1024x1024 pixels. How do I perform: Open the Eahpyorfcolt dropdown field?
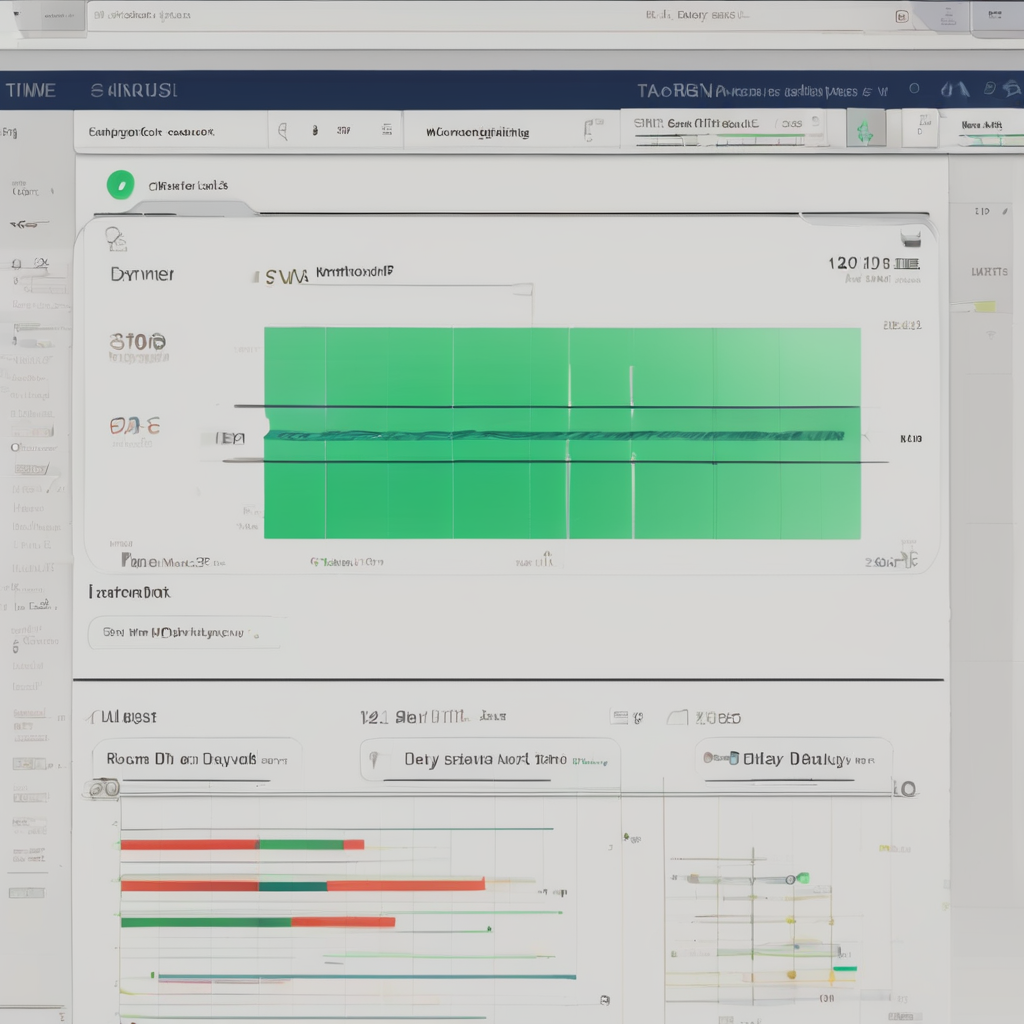170,131
